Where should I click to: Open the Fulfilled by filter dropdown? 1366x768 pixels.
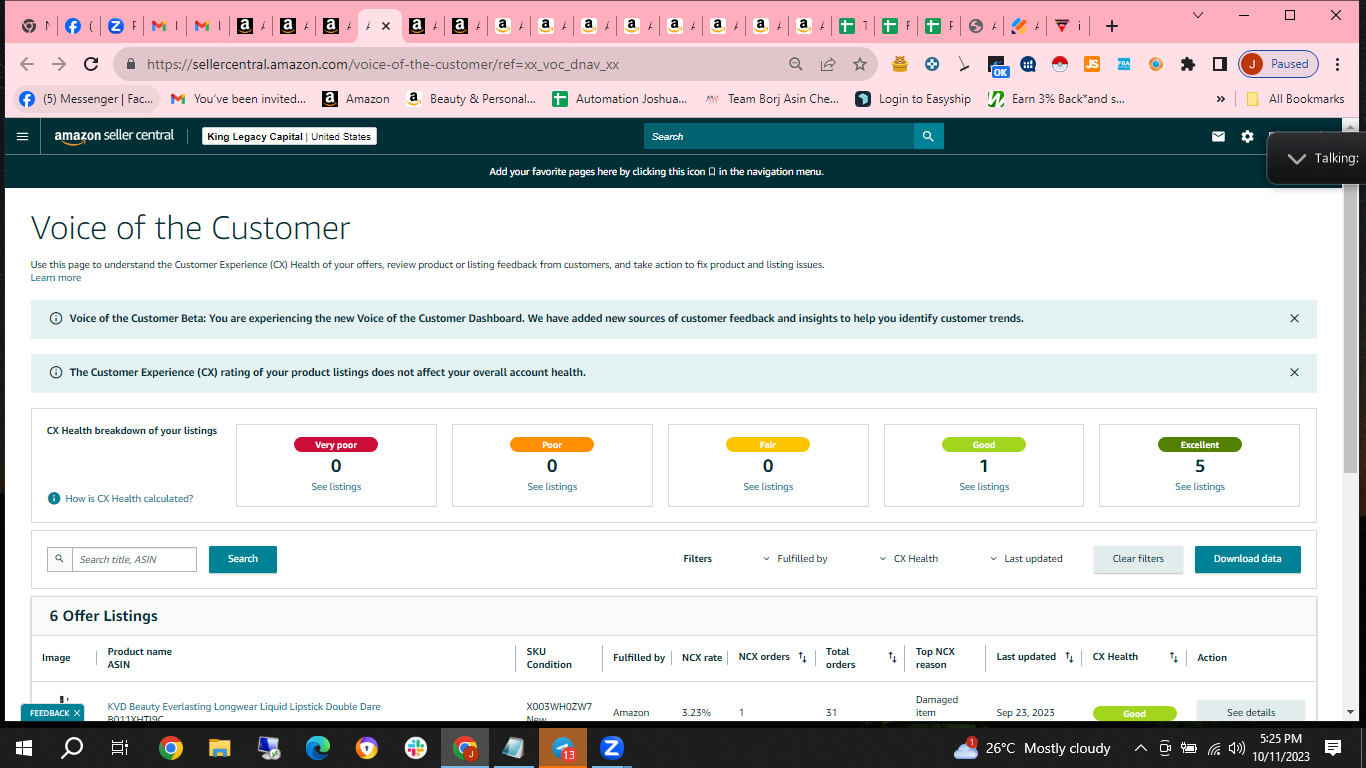coord(795,559)
